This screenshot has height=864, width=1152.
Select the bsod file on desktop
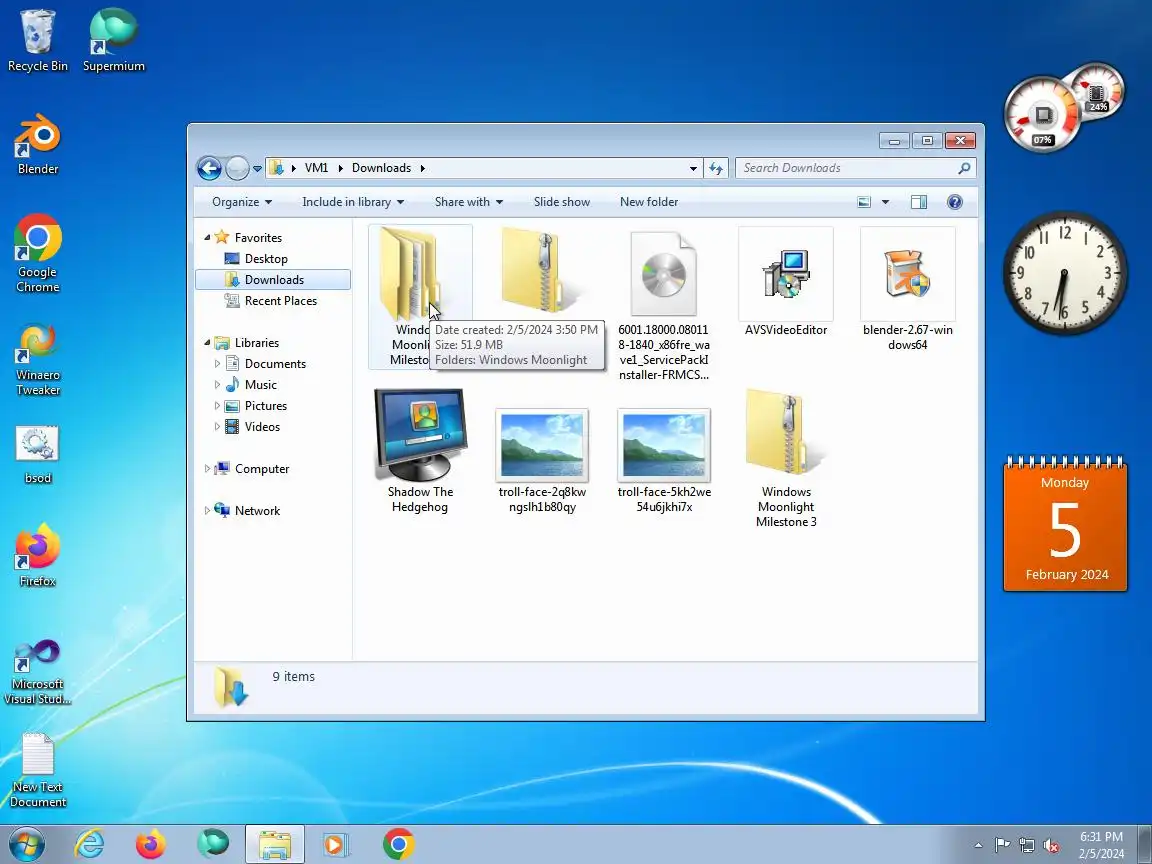click(37, 455)
